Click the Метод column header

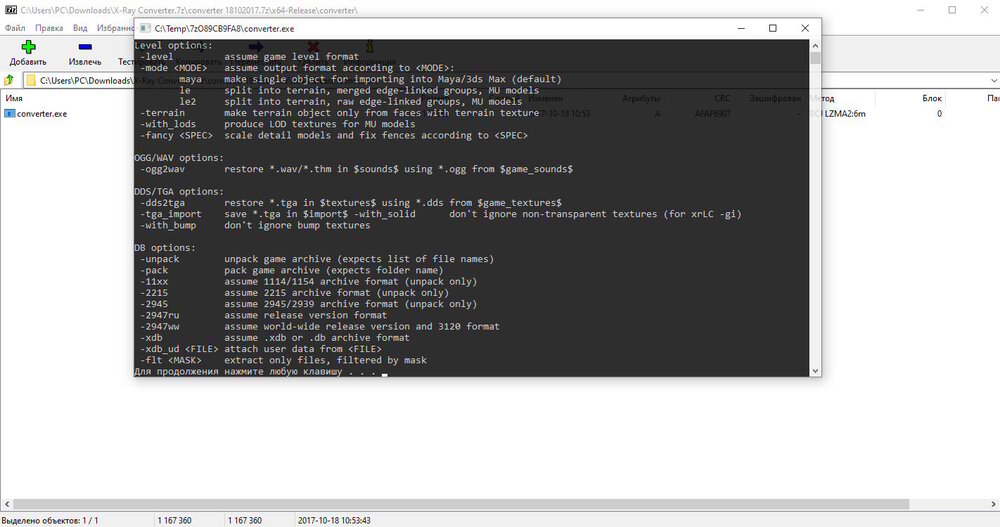coord(823,98)
